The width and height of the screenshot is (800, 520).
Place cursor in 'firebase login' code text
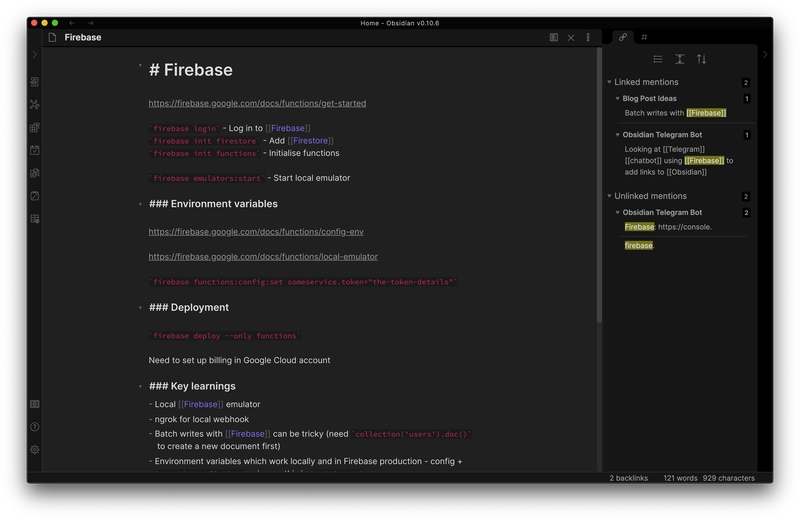184,129
